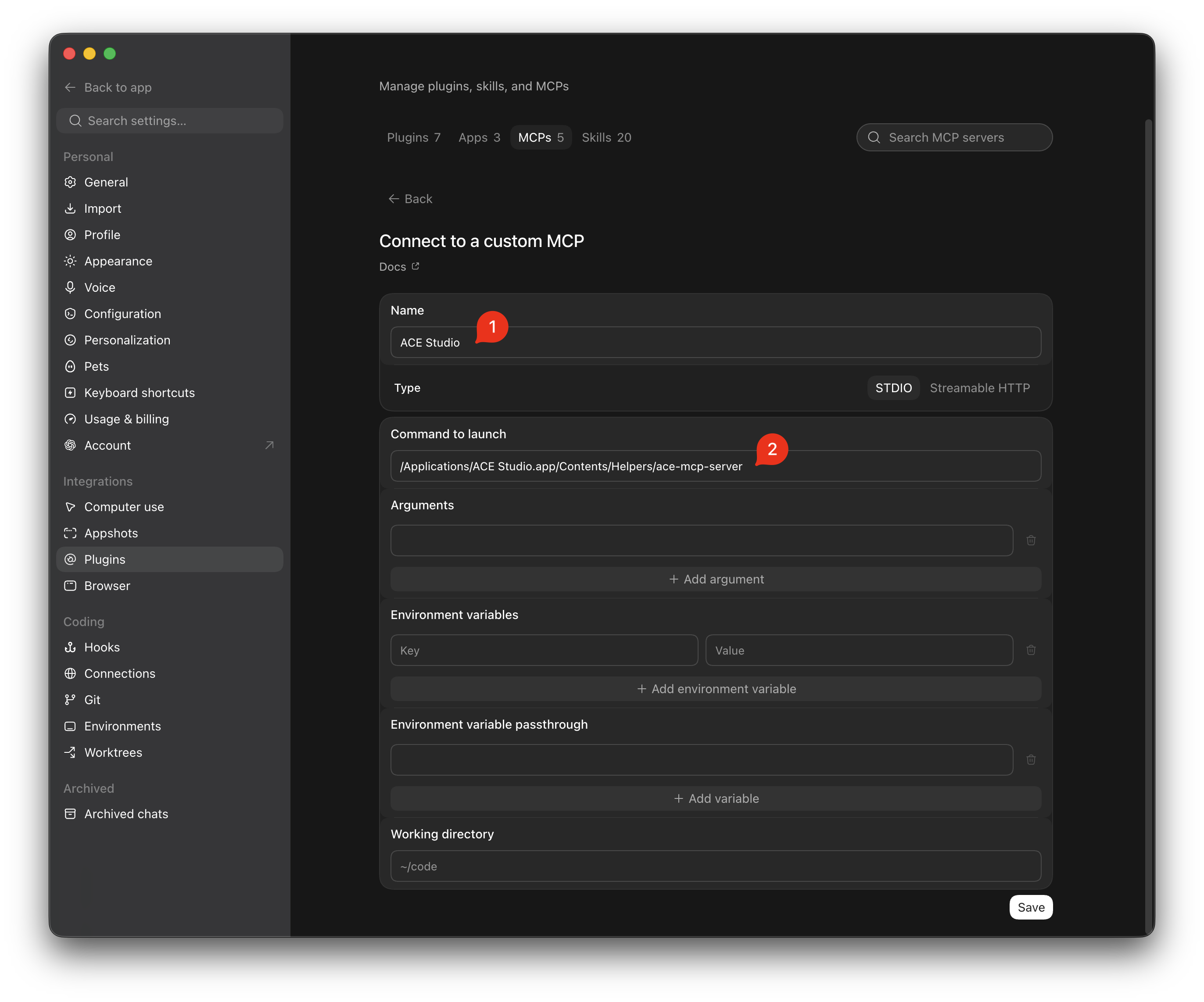1204x1002 pixels.
Task: Click Back above Connect to a custom MCP
Action: (x=411, y=199)
